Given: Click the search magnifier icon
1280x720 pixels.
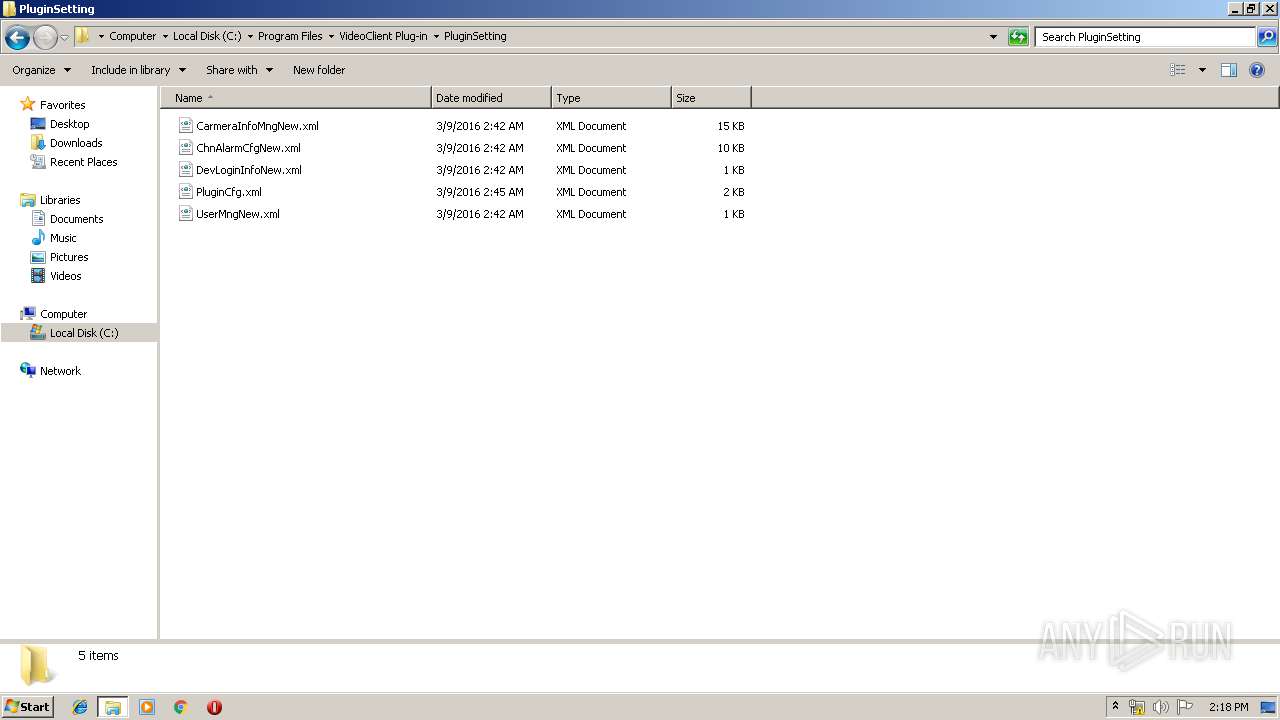Looking at the screenshot, I should click(1267, 37).
